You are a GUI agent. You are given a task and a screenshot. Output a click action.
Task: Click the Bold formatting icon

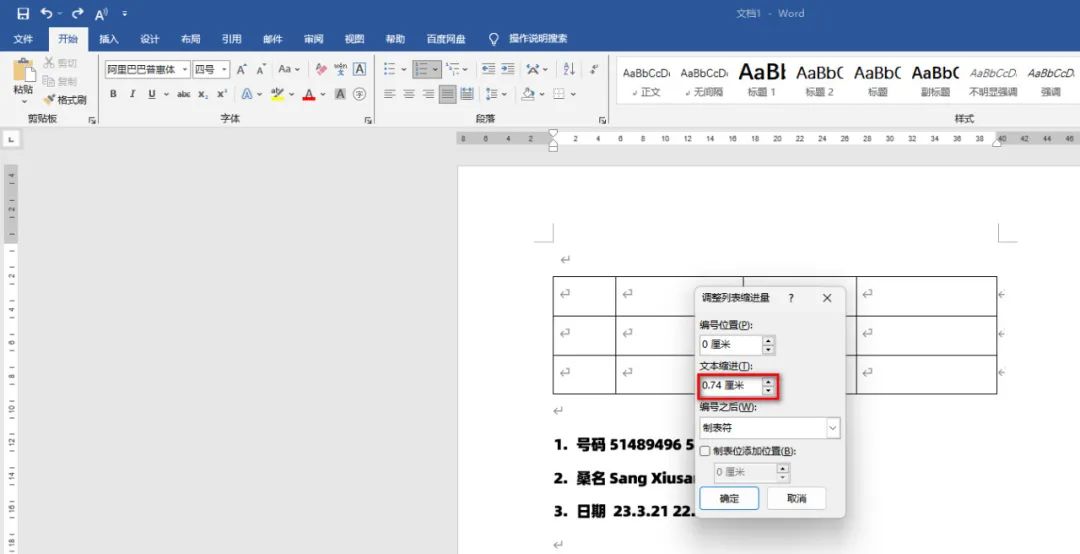[x=113, y=94]
